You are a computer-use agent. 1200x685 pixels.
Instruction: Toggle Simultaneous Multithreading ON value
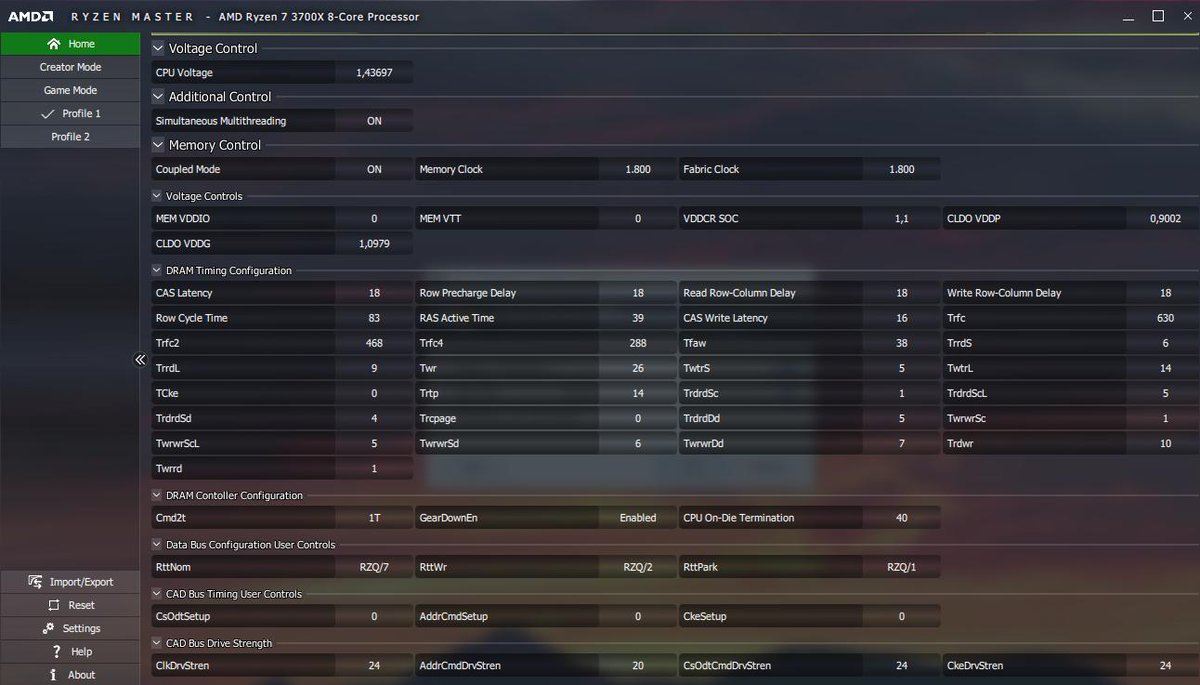(374, 121)
